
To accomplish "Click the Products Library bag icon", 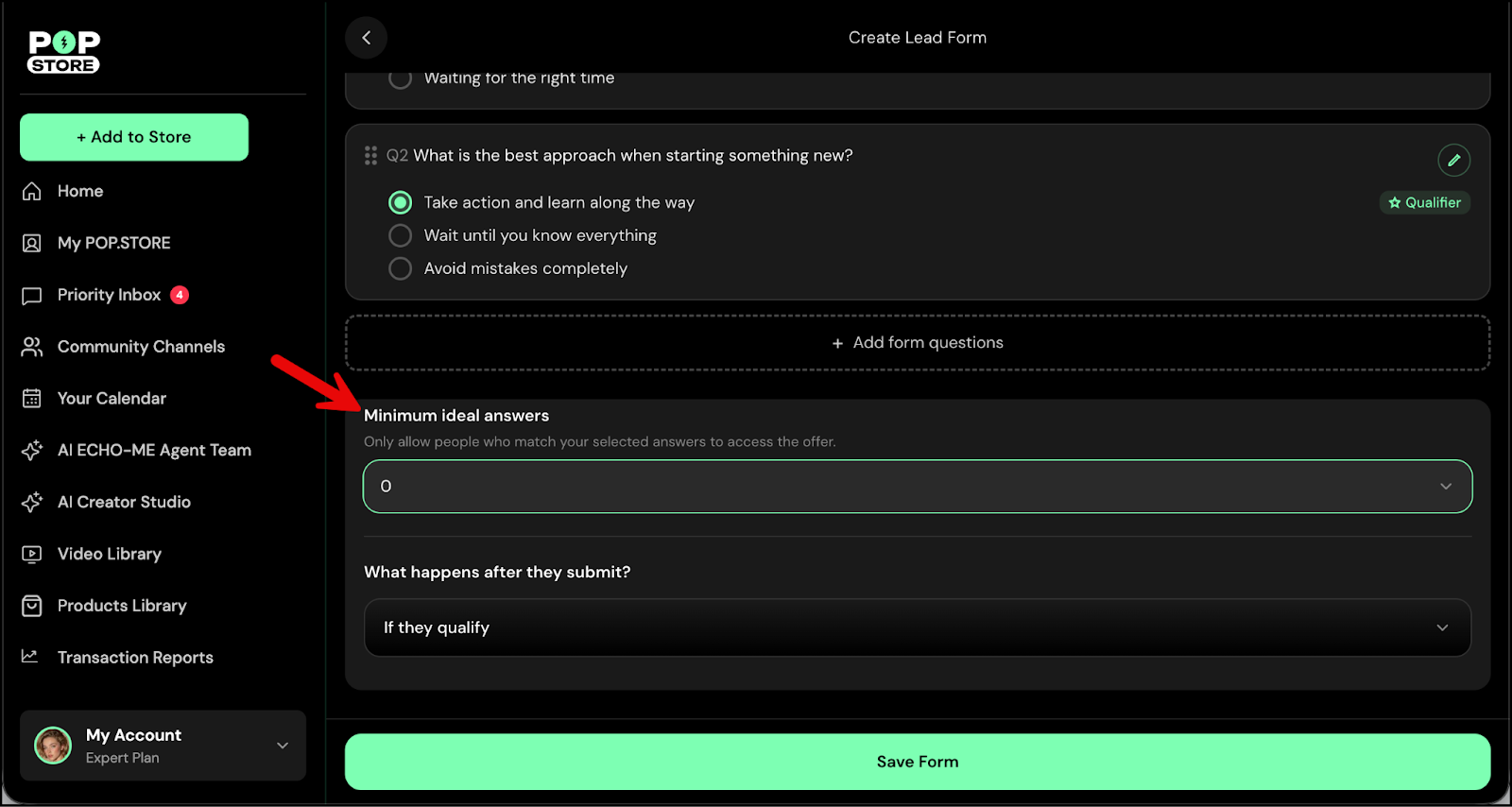I will (x=32, y=606).
